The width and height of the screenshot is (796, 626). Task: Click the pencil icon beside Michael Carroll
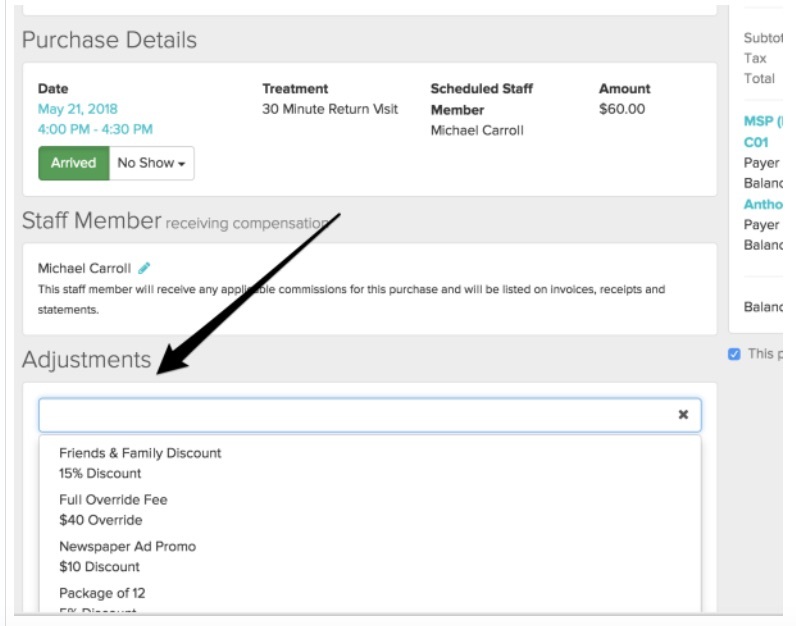click(x=145, y=268)
